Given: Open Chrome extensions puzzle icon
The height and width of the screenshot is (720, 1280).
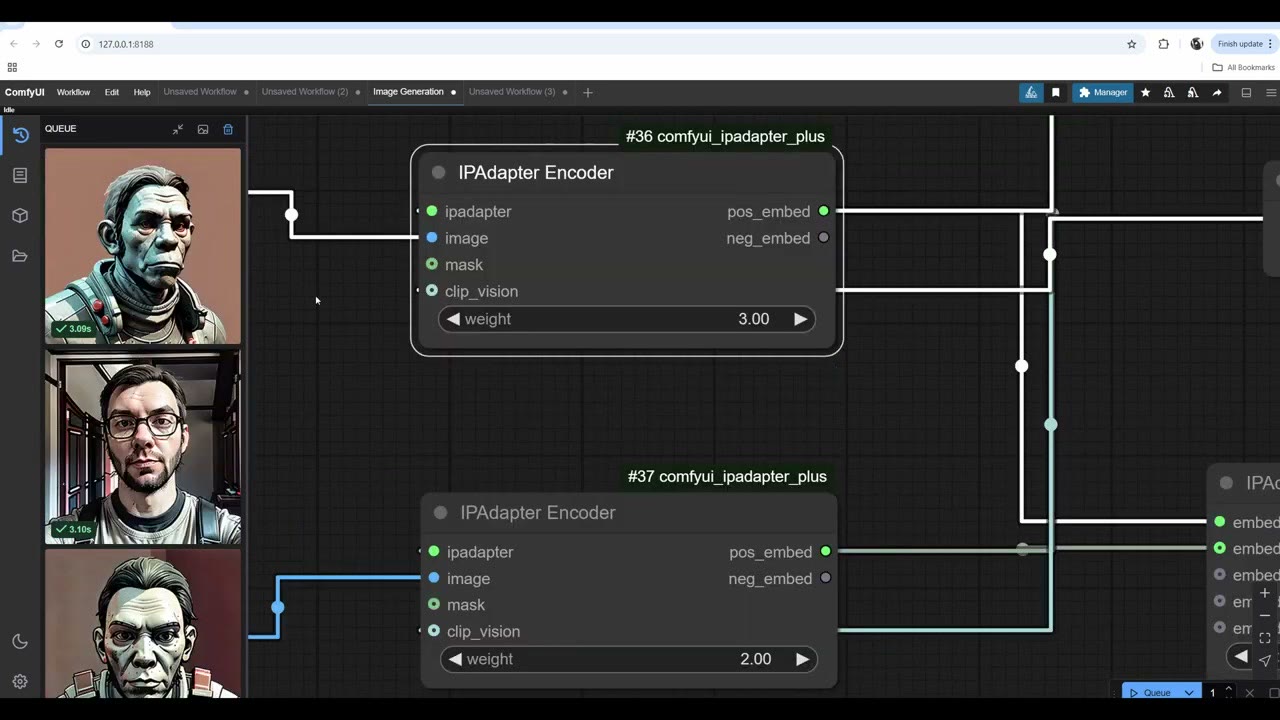Looking at the screenshot, I should pyautogui.click(x=1163, y=44).
